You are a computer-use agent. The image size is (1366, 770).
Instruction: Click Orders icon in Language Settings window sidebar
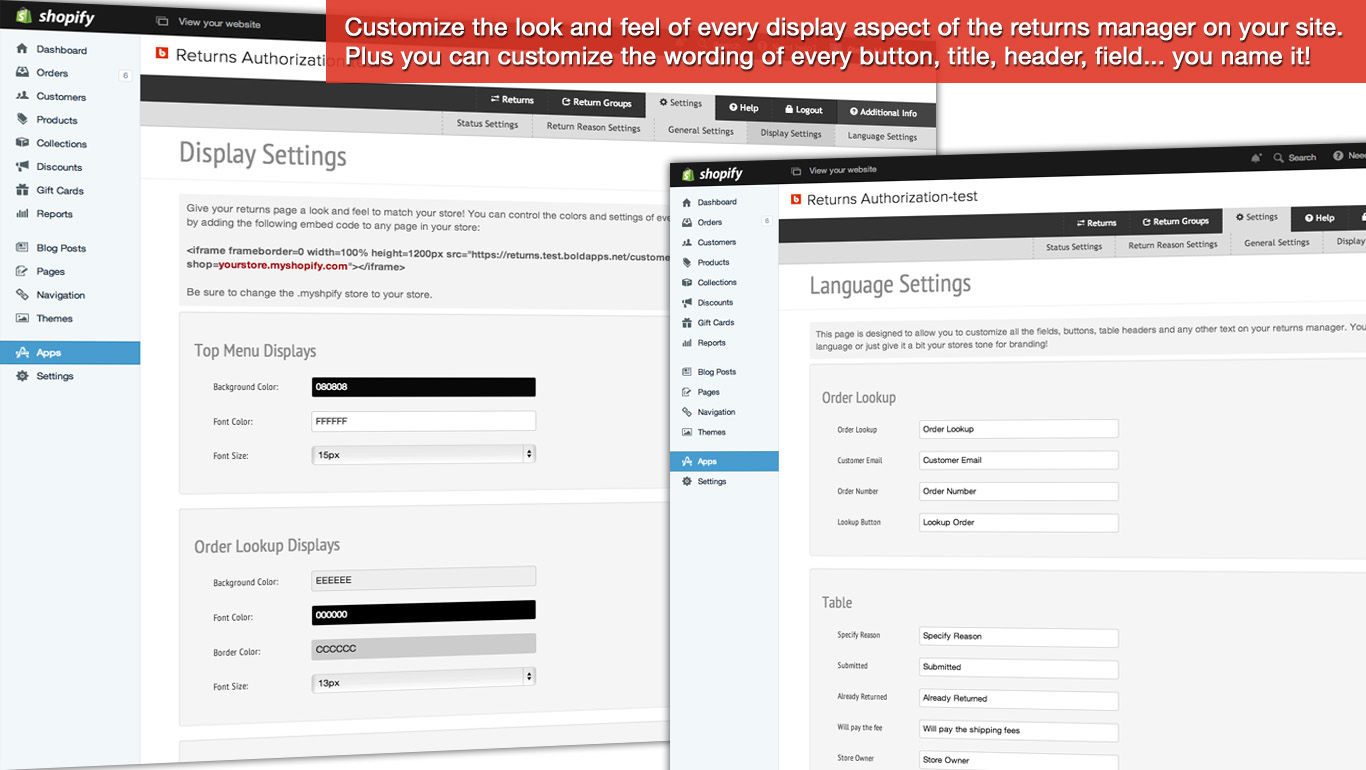pos(687,222)
